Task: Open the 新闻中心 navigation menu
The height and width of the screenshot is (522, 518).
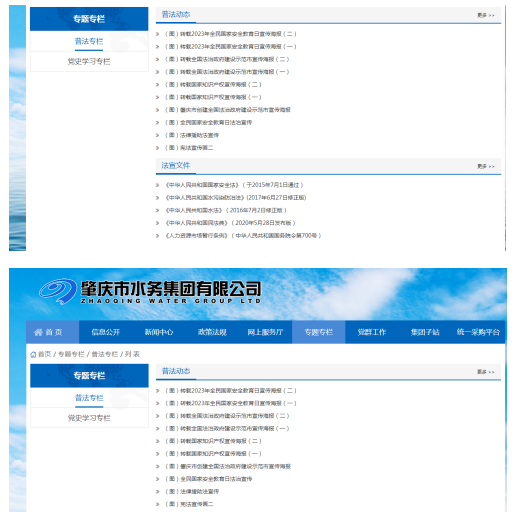Action: 159,332
